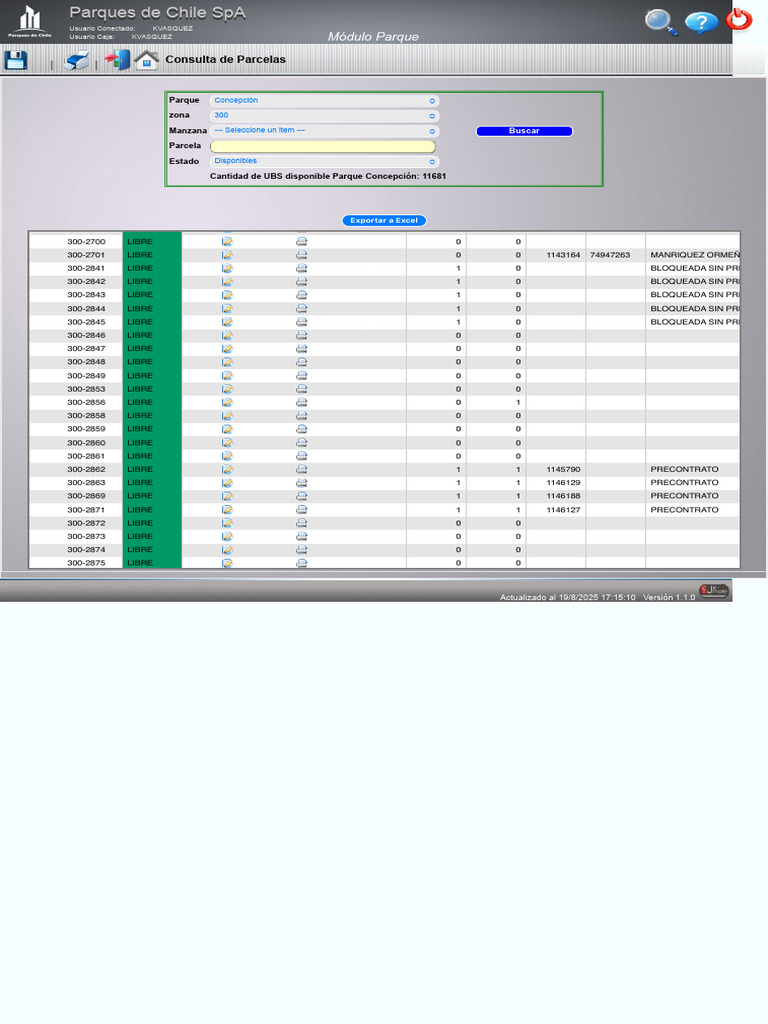Click contract number 1146188
The image size is (768, 1024).
(x=563, y=496)
